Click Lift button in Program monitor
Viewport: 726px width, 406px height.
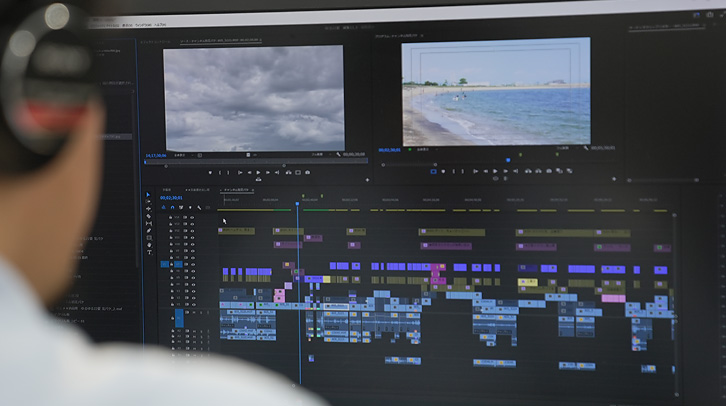click(528, 171)
